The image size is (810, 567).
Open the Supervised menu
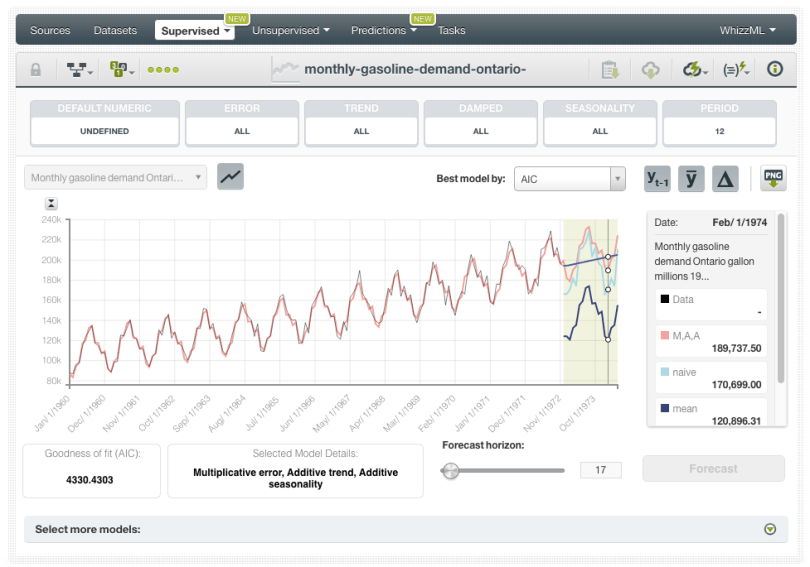coord(196,31)
